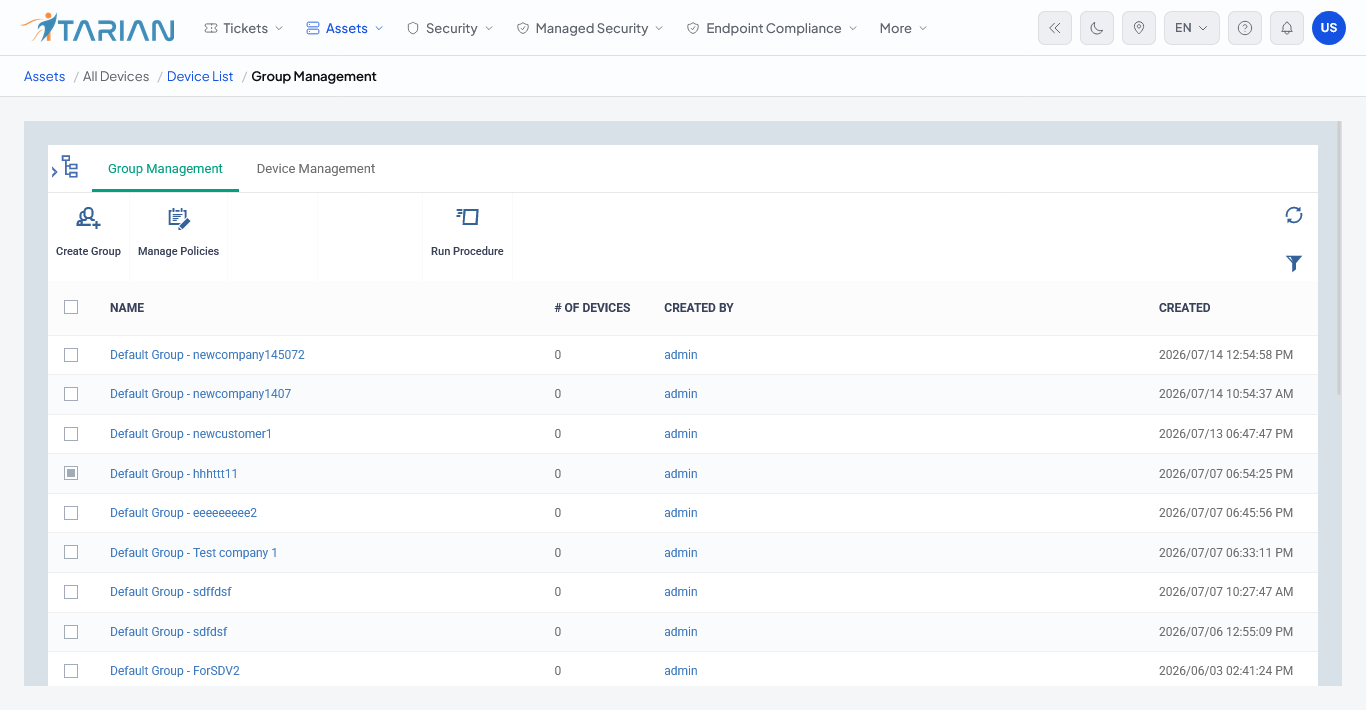Open Default Group - Test company 1 link

point(194,553)
